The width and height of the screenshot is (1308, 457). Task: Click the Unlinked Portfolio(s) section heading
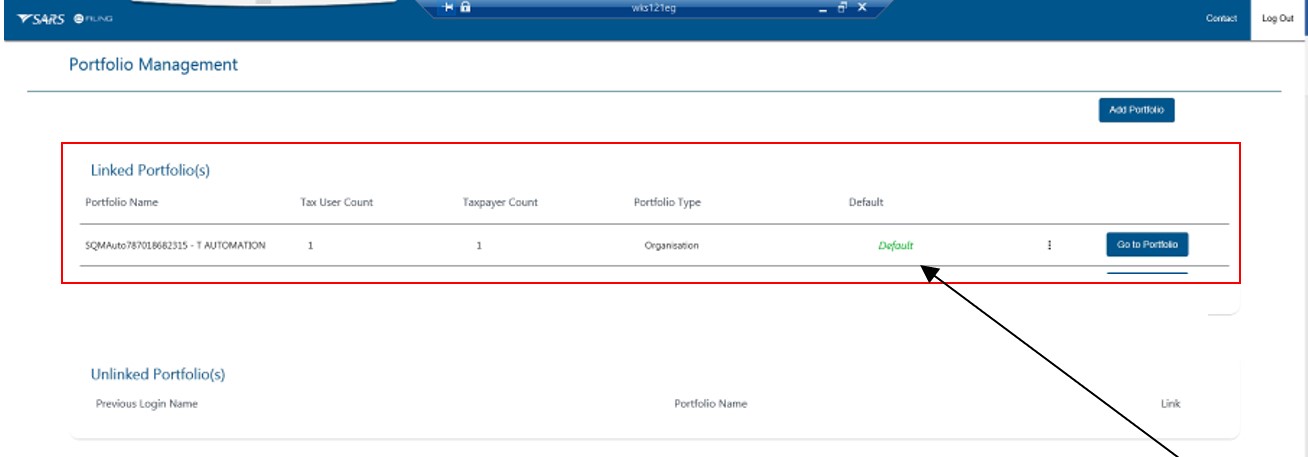pyautogui.click(x=158, y=375)
